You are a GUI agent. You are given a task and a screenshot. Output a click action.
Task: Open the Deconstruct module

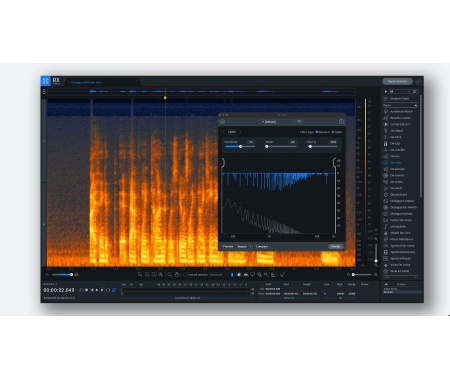point(399,195)
